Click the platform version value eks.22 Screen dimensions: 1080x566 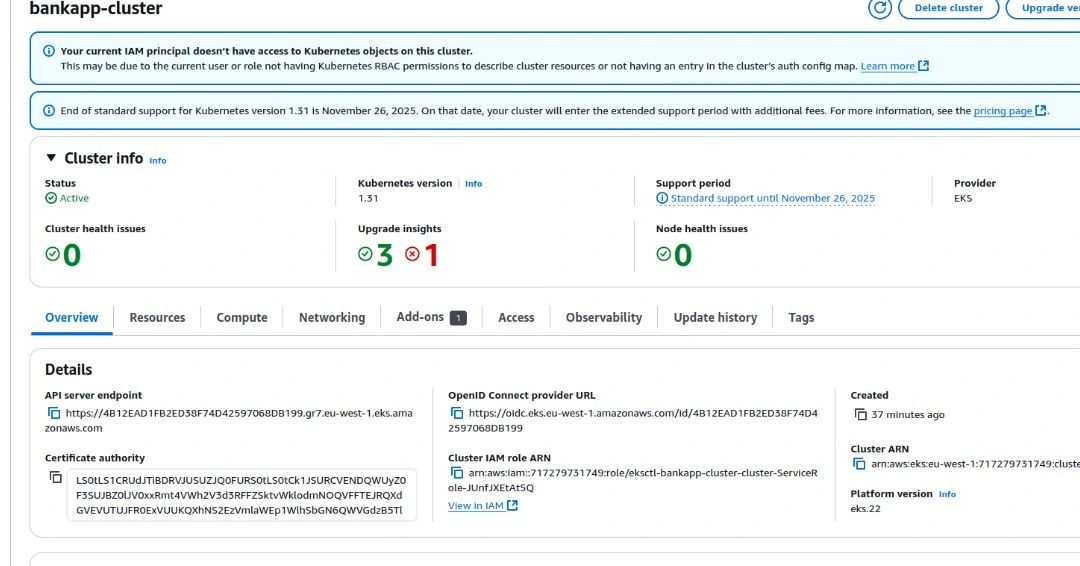[865, 509]
